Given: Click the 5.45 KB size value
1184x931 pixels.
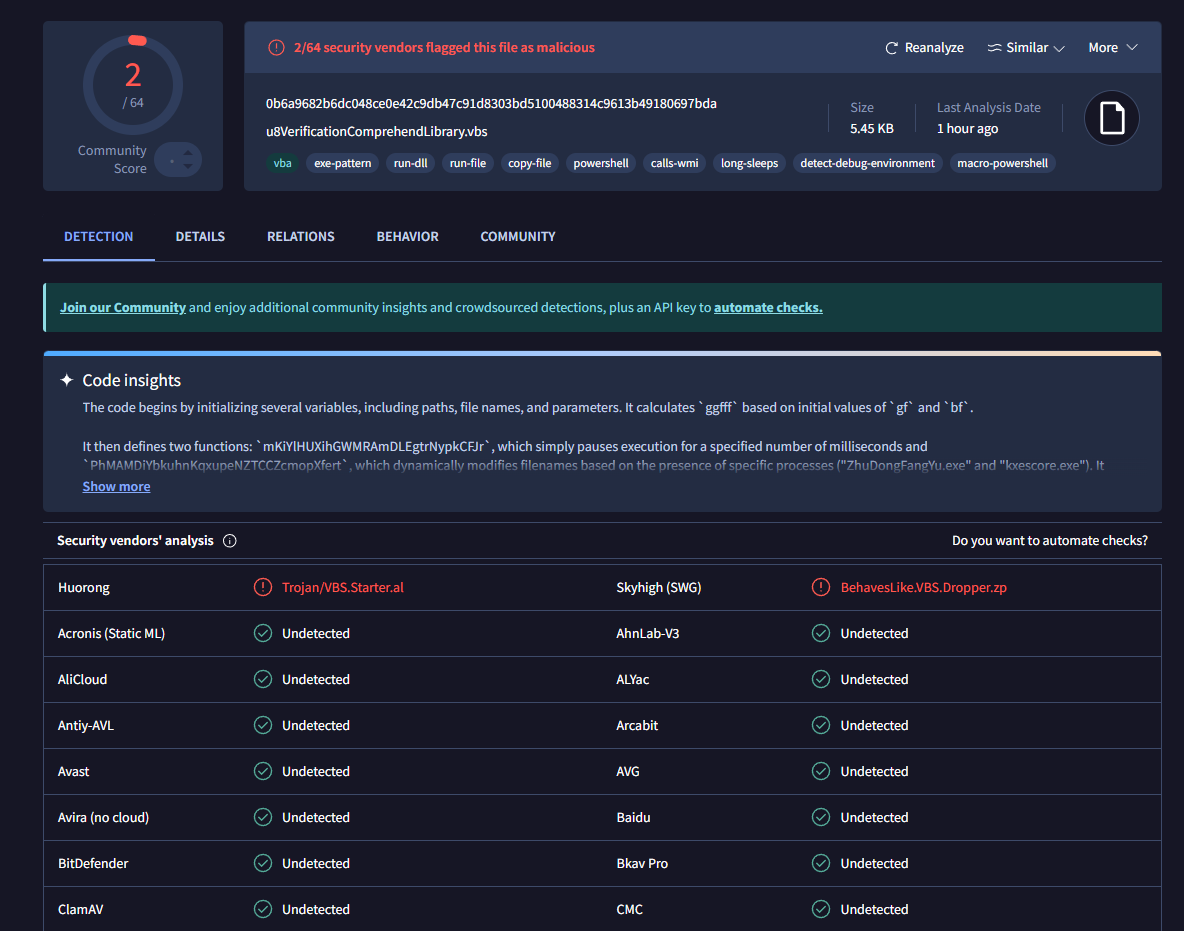Looking at the screenshot, I should (x=871, y=128).
